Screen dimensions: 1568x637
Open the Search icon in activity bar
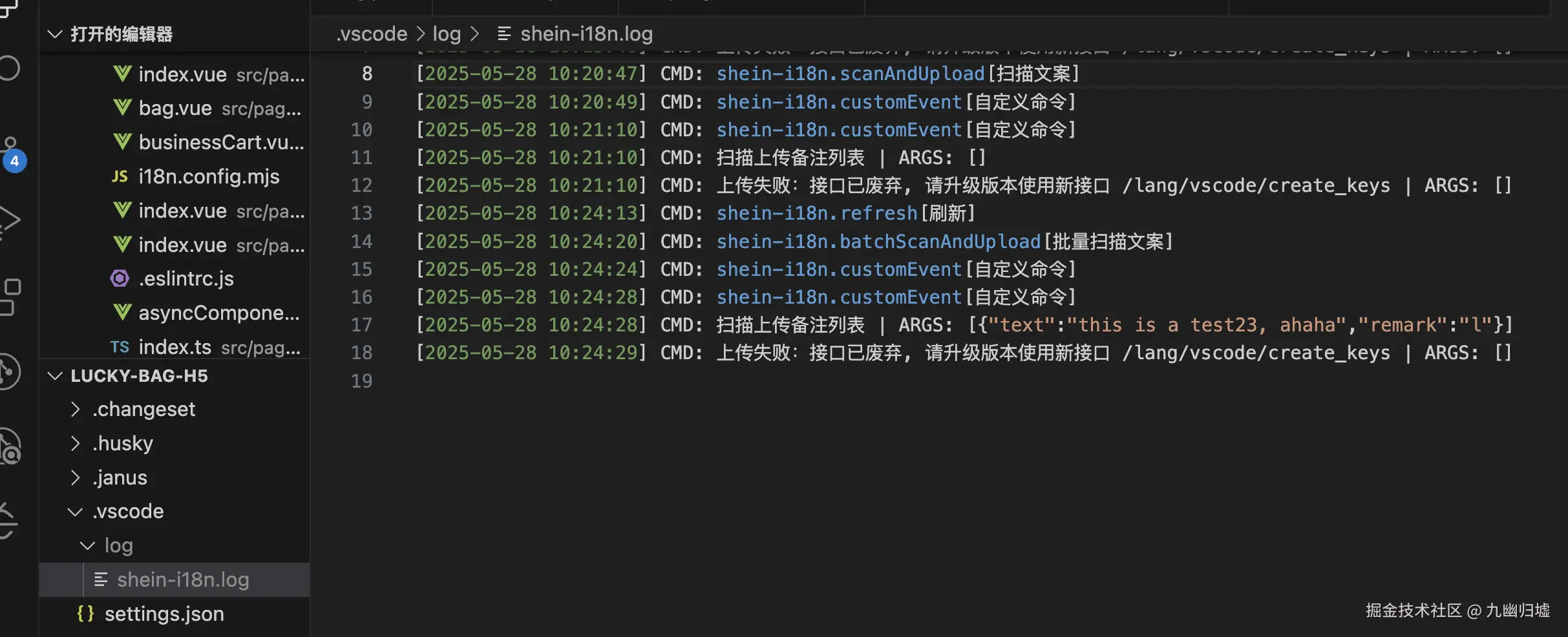[9, 68]
